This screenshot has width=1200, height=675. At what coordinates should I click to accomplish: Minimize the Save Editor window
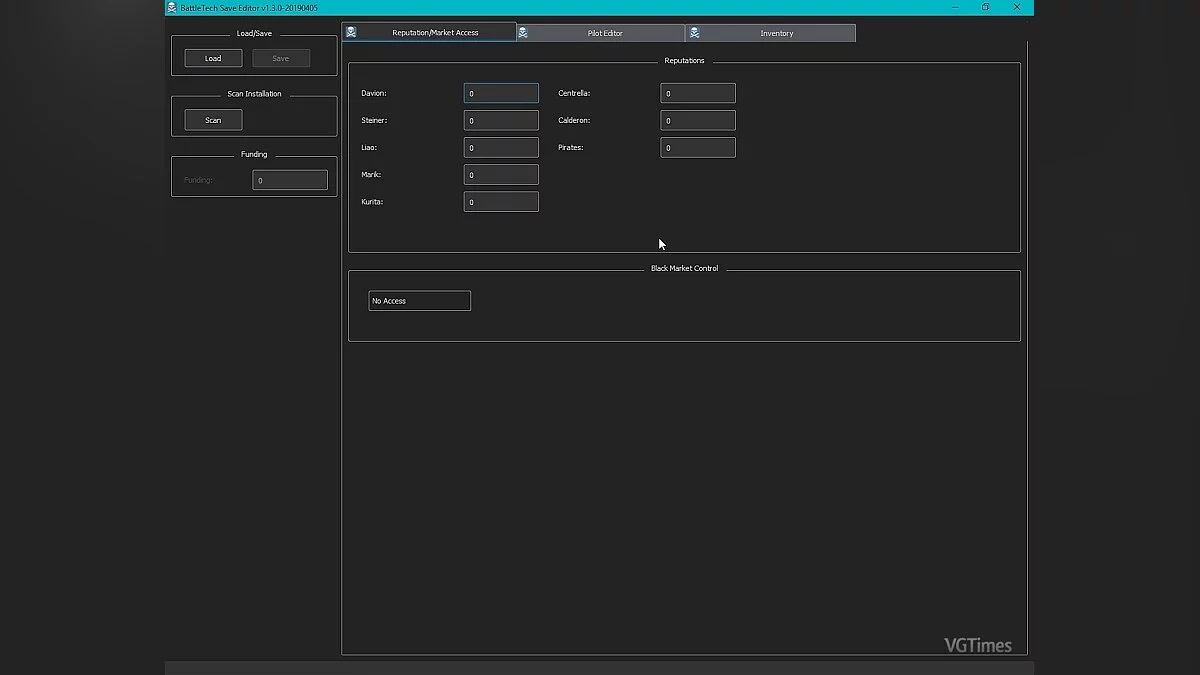point(952,8)
